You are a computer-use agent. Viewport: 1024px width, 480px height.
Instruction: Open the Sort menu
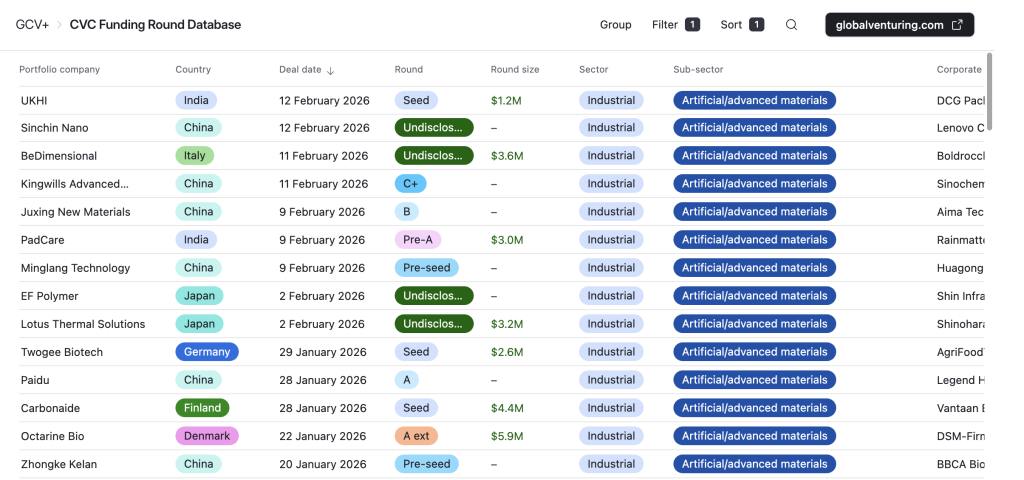pos(741,25)
